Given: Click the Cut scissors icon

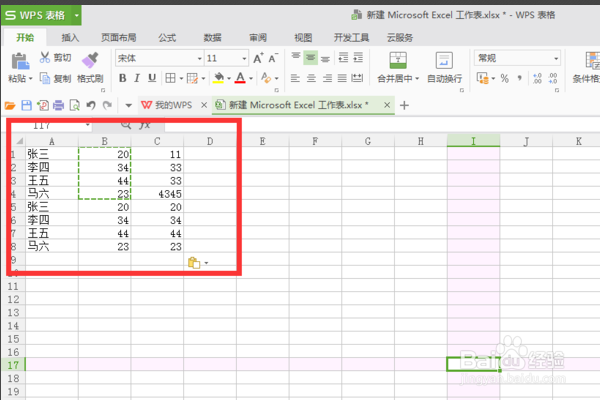Looking at the screenshot, I should pos(45,57).
